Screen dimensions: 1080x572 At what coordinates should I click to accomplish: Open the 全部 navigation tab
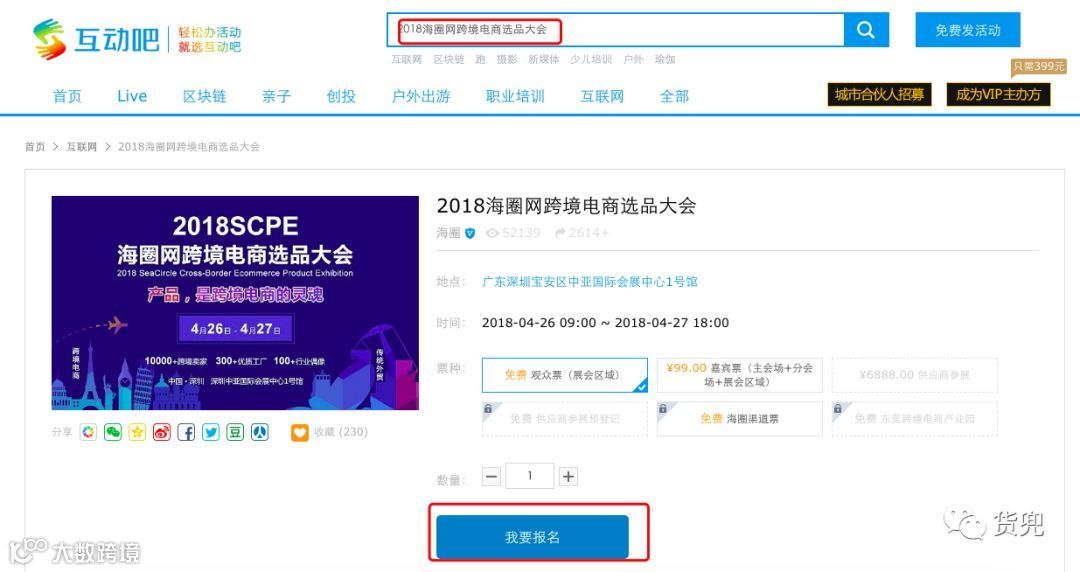[674, 96]
